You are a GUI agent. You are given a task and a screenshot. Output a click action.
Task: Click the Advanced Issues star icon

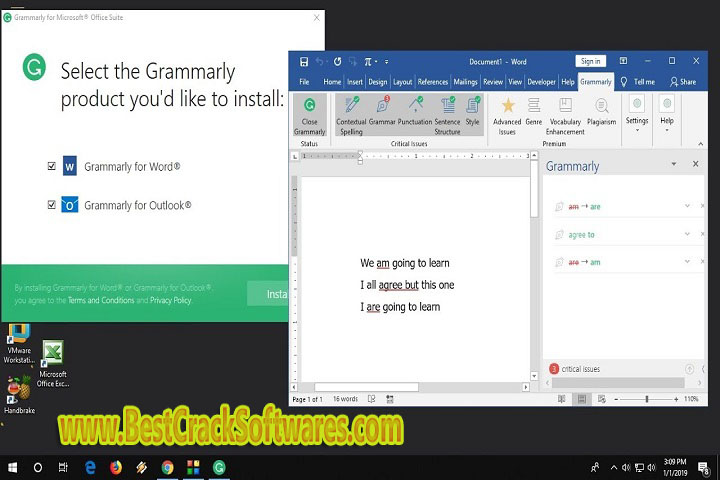(507, 106)
